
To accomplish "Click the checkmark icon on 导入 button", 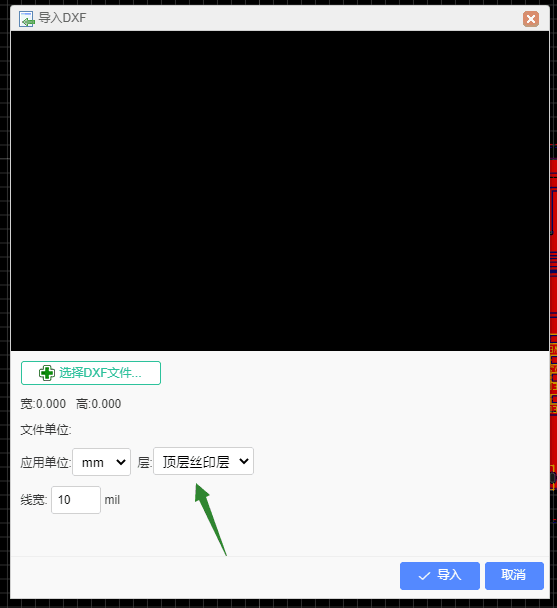I will tap(424, 576).
